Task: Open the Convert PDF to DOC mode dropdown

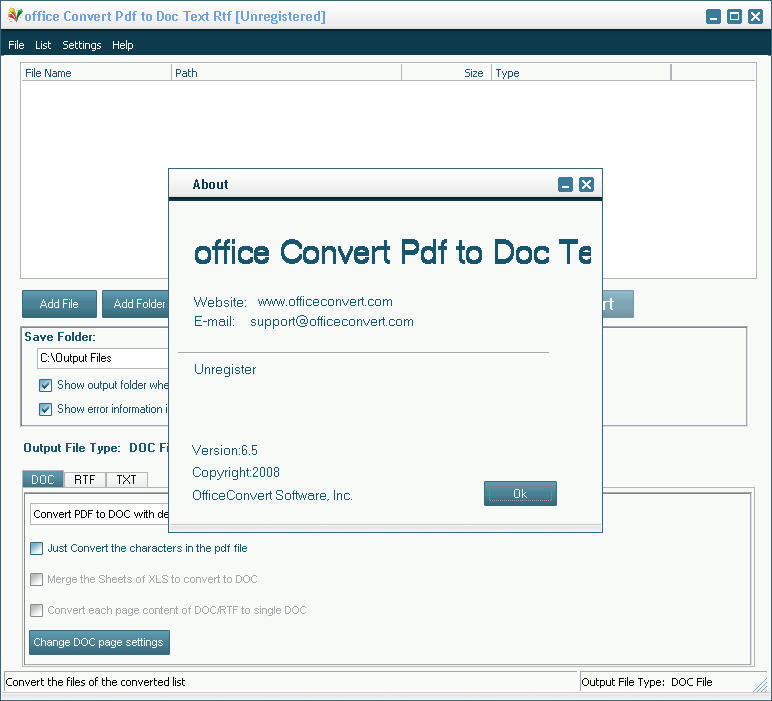Action: tap(99, 514)
